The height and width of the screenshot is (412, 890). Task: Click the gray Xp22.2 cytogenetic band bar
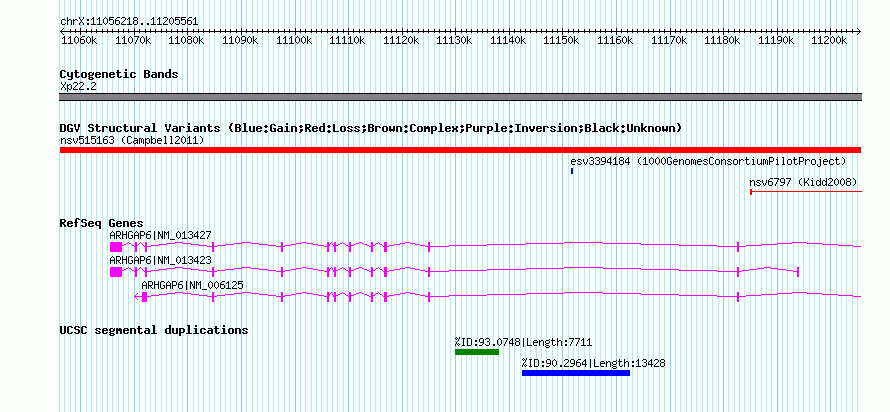click(x=460, y=97)
